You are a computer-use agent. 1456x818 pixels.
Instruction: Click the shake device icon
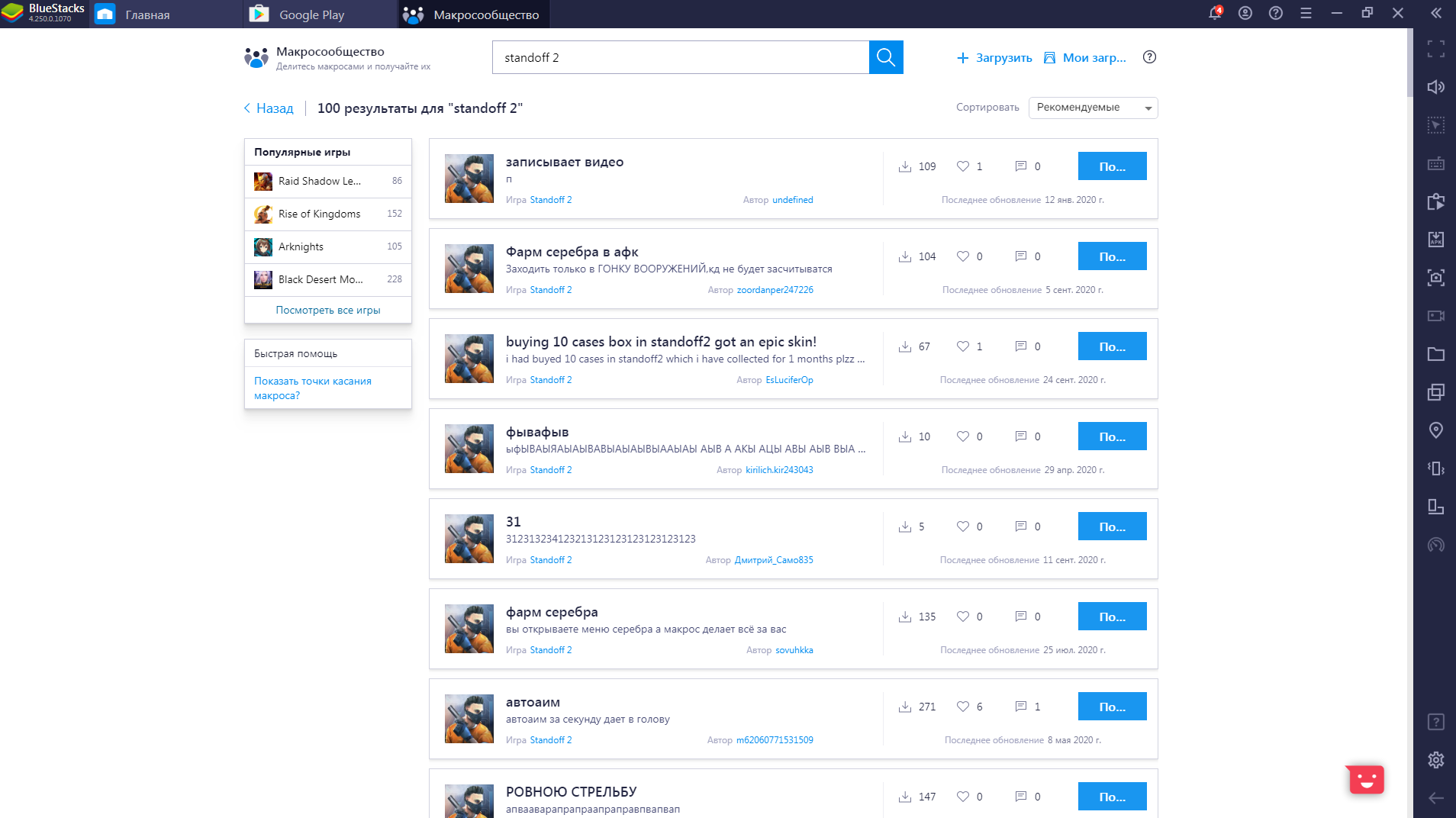tap(1436, 469)
